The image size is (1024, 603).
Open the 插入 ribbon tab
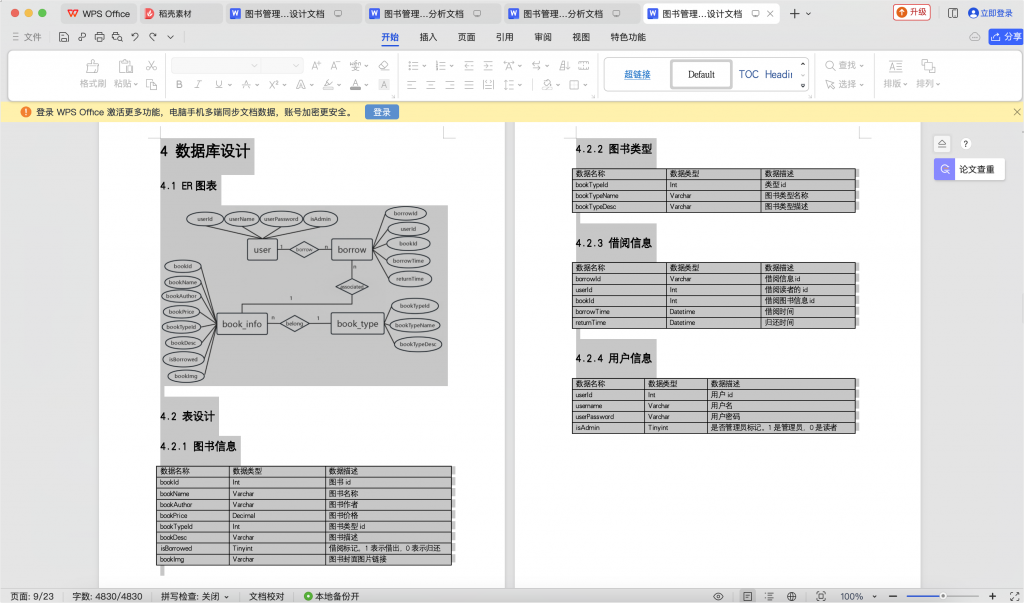(428, 37)
